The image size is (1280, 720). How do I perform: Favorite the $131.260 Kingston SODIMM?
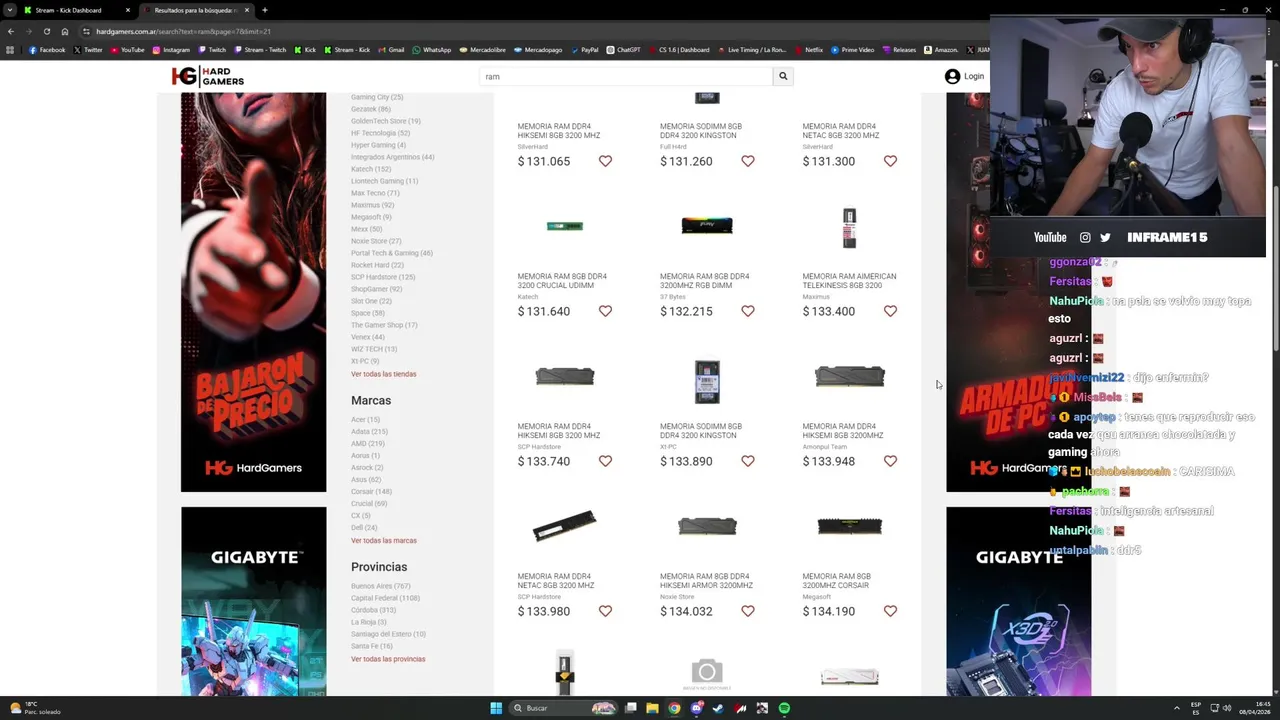pos(748,161)
